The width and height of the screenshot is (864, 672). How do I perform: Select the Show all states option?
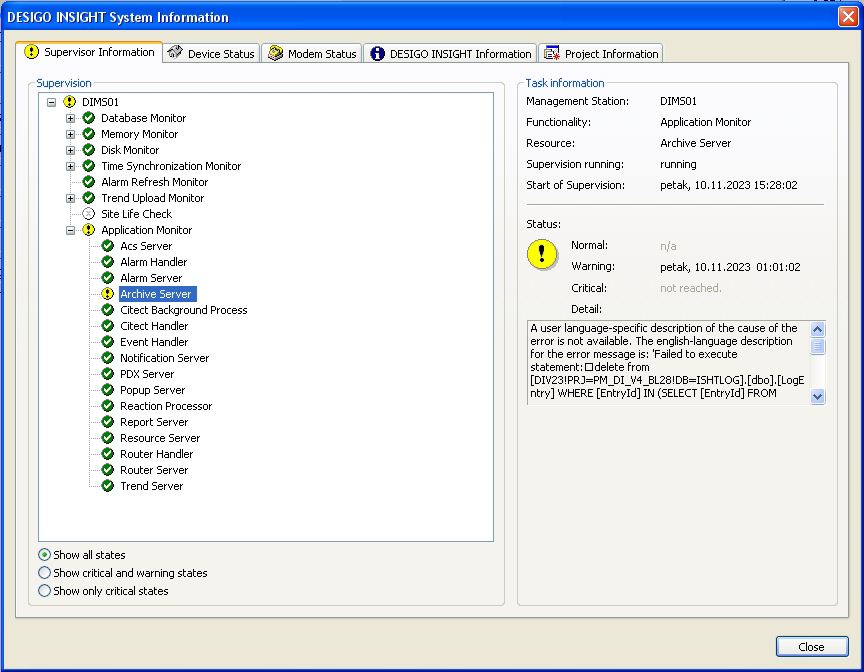click(x=44, y=555)
